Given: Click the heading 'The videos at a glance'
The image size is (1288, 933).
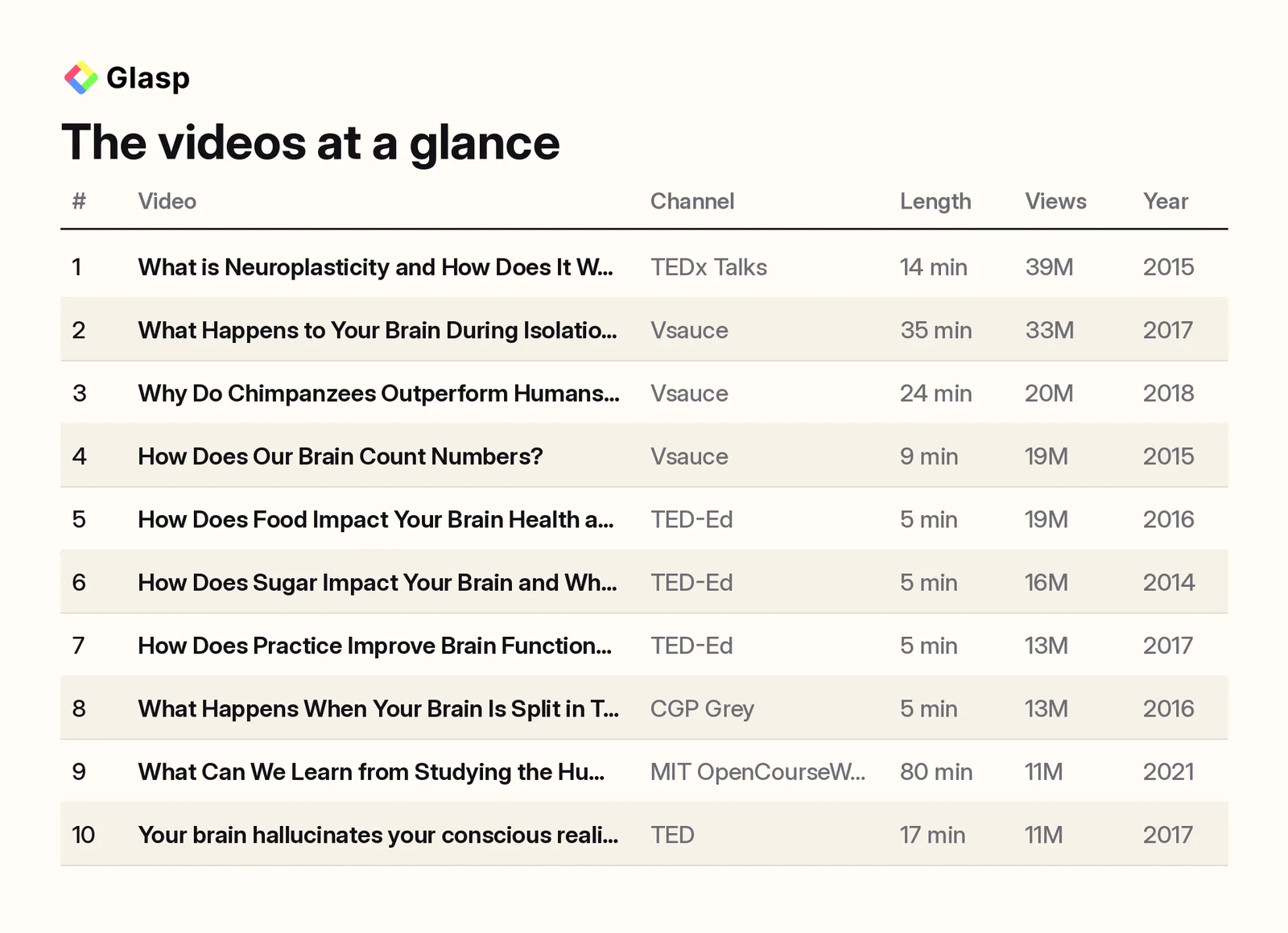Looking at the screenshot, I should click(x=310, y=143).
